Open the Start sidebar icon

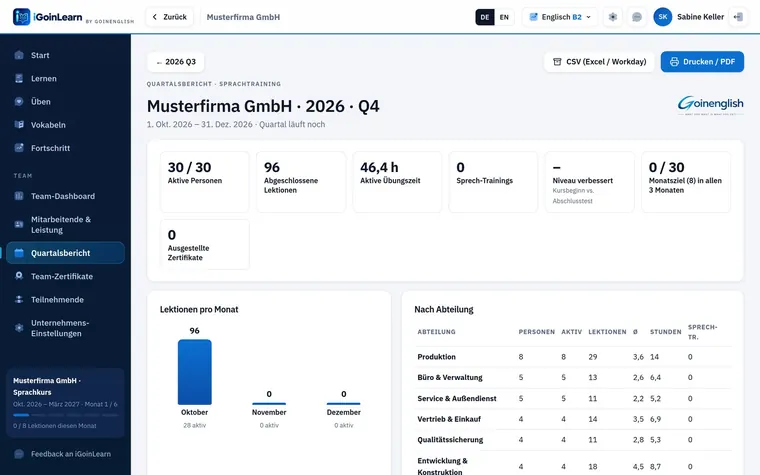(x=19, y=55)
